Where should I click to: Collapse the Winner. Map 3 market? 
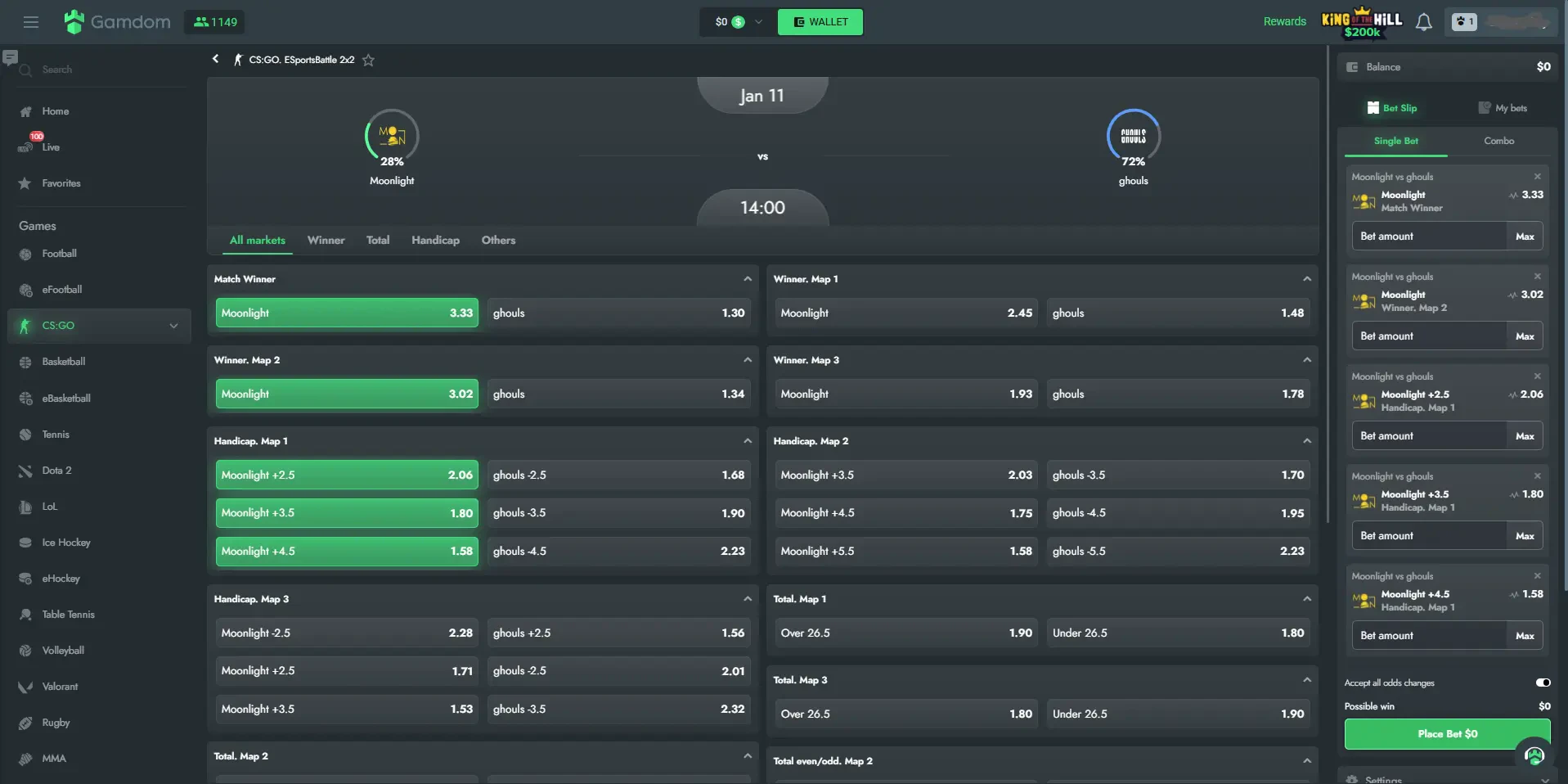point(1306,360)
